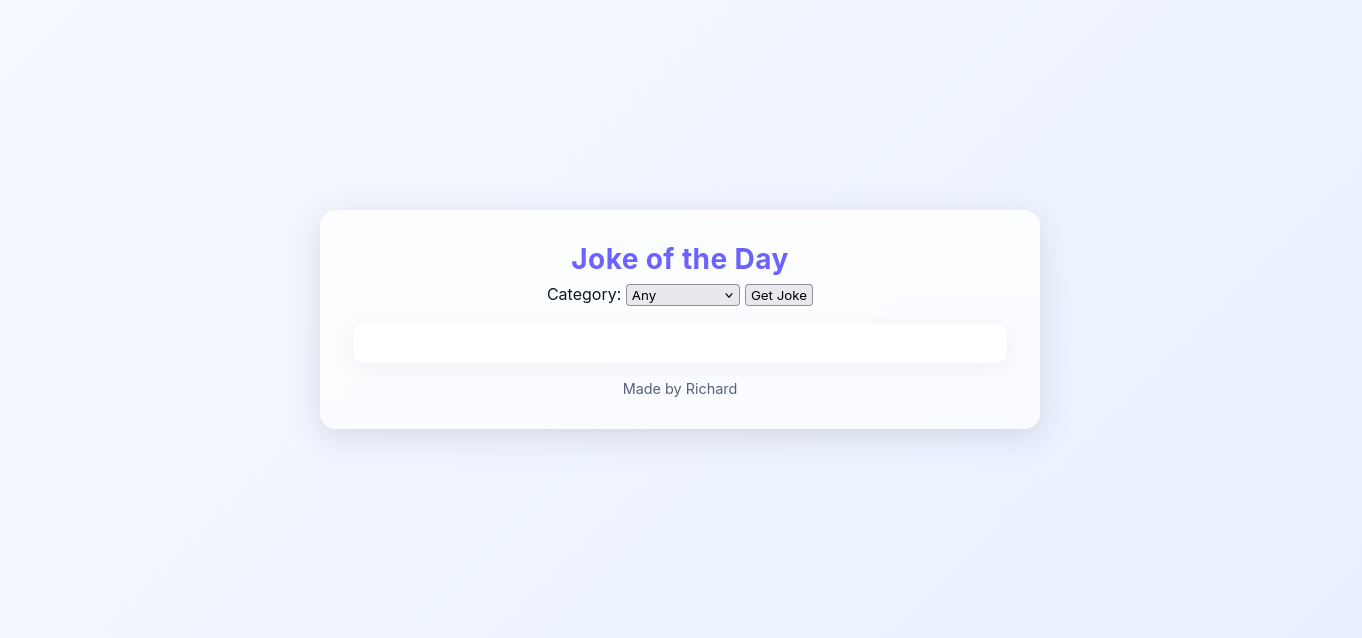The image size is (1362, 638).
Task: Click the "Made by Richard" footer text
Action: pyautogui.click(x=680, y=389)
